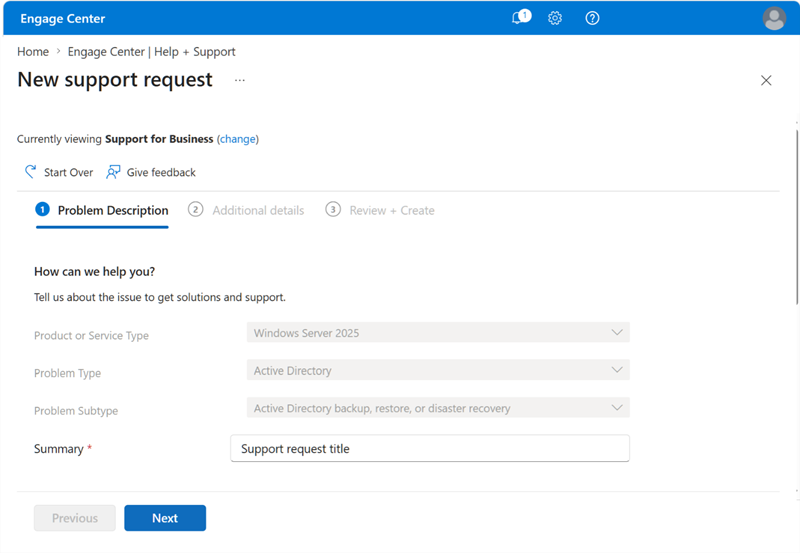Expand the Problem Subtype dropdown
This screenshot has width=800, height=553.
coord(438,408)
